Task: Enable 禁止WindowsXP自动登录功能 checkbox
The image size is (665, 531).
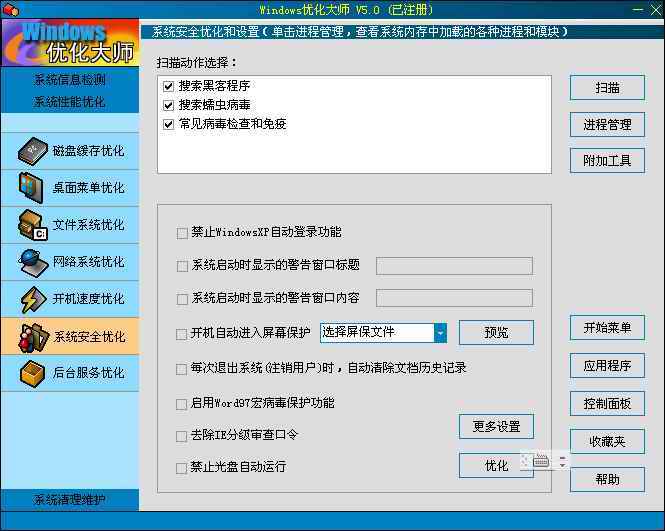Action: click(x=182, y=233)
